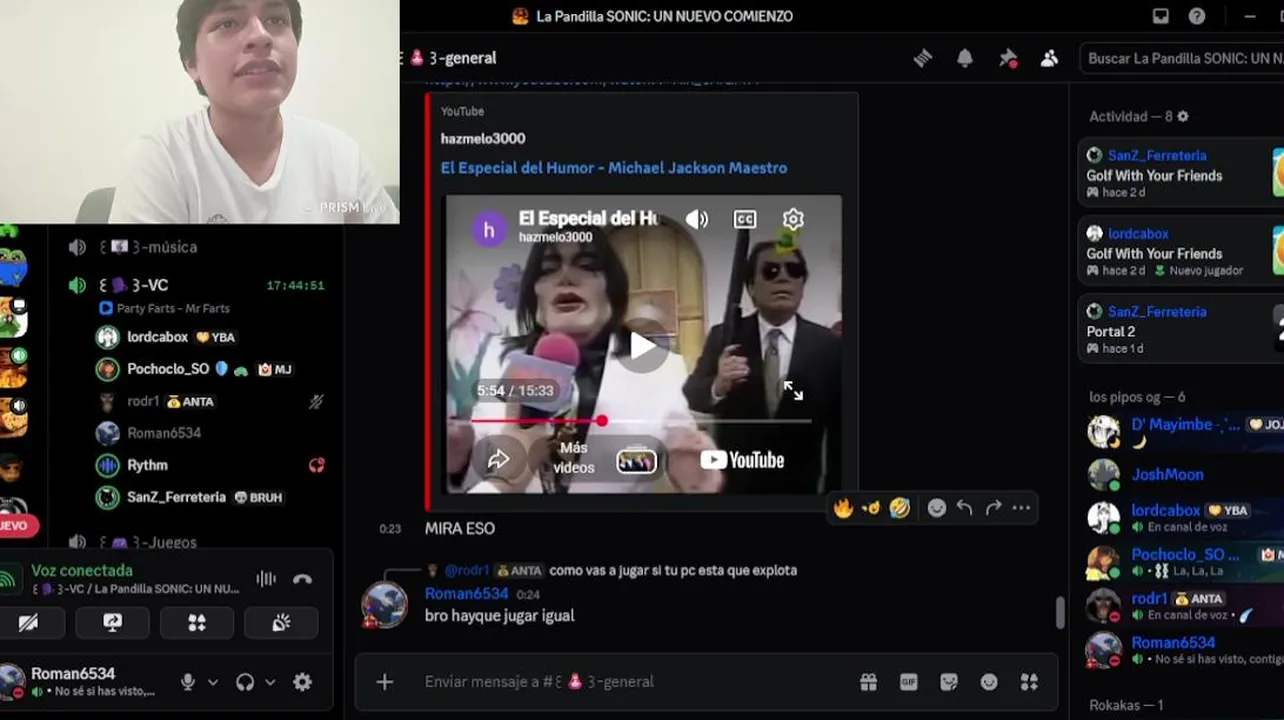
Task: Open the Discord help icon
Action: 1197,16
